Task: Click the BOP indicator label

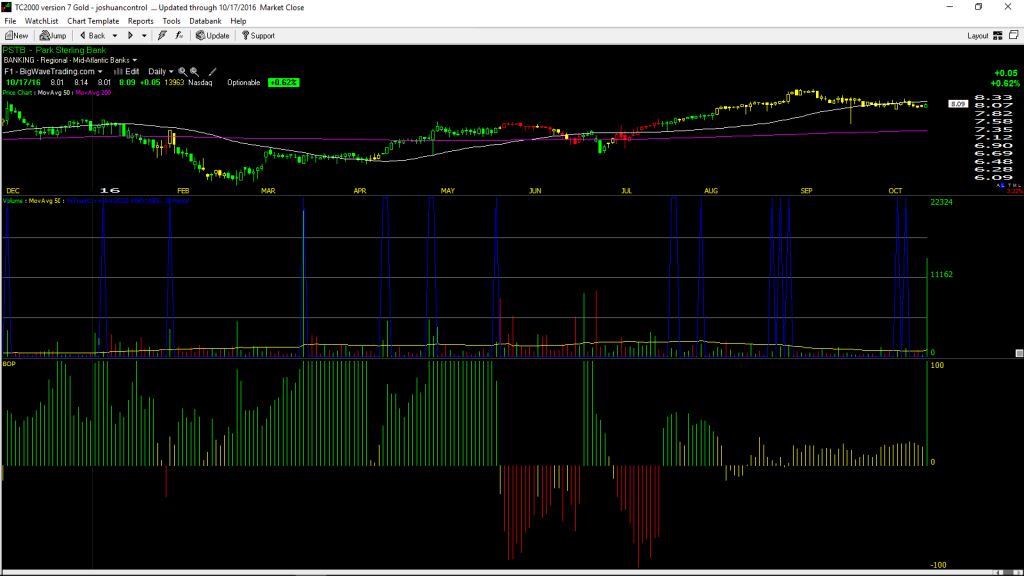Action: point(9,364)
